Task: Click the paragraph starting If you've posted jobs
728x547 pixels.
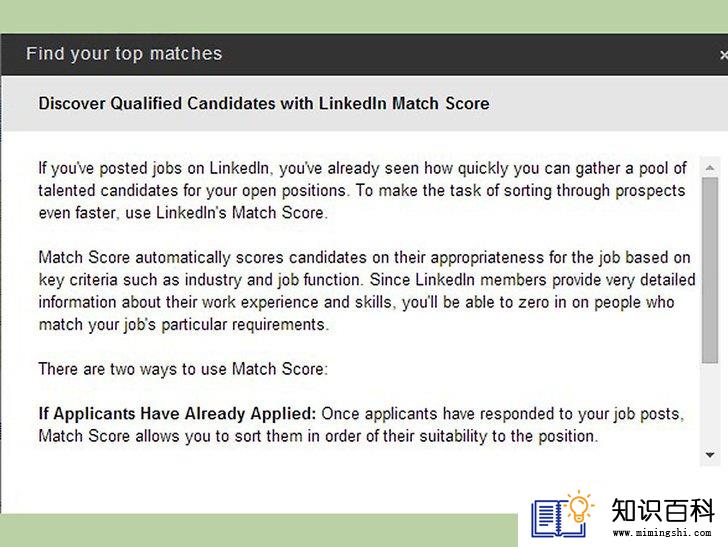Action: point(363,190)
